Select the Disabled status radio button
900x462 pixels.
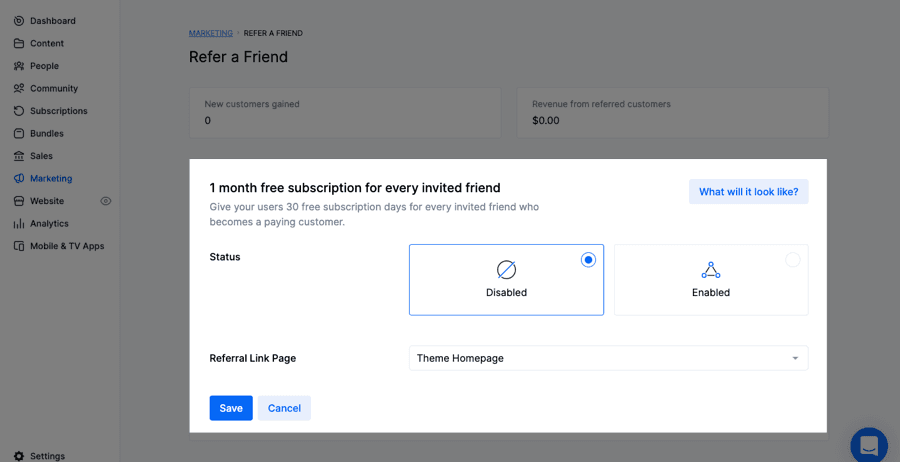588,260
